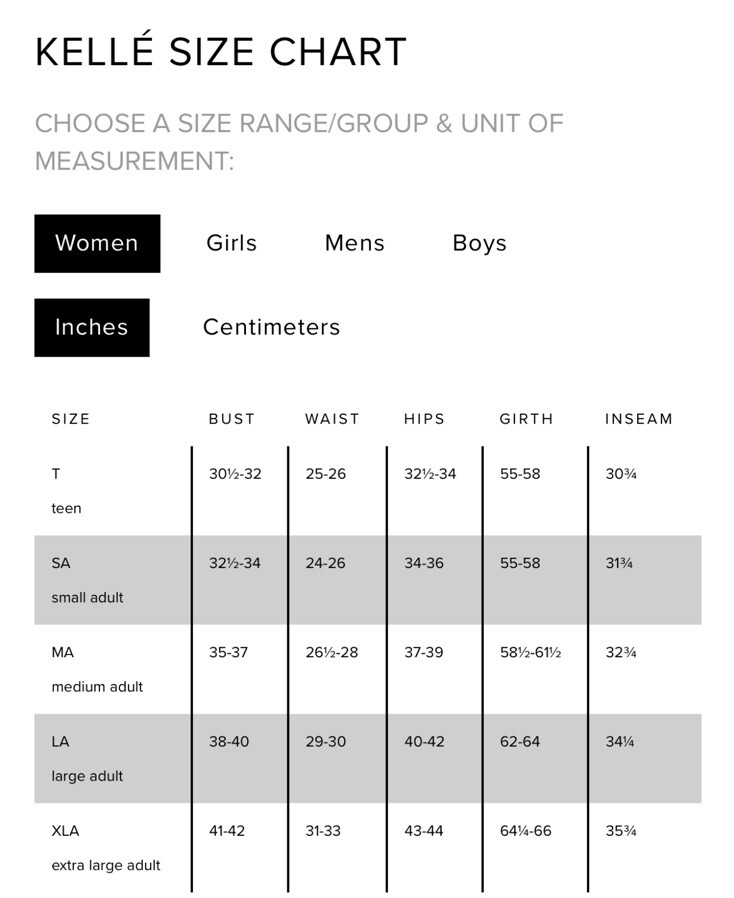This screenshot has width=734, height=898.
Task: Switch to Boys size group
Action: tap(479, 243)
